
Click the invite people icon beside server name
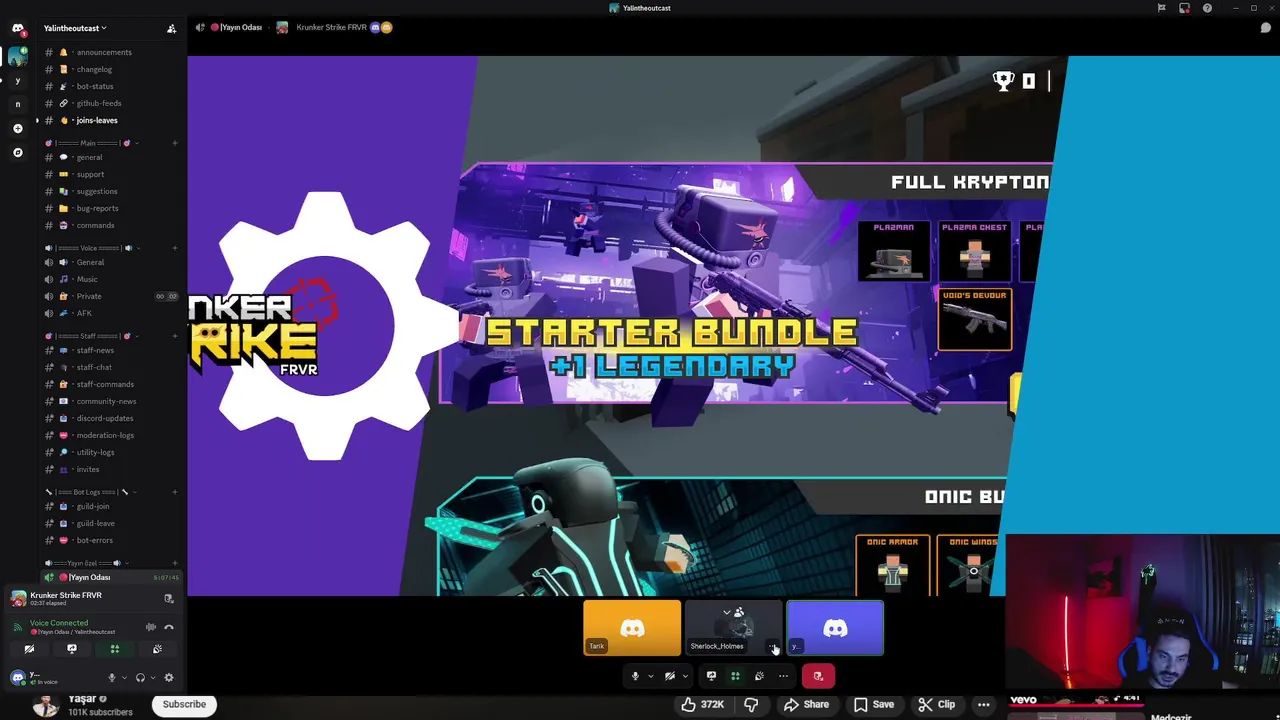(171, 28)
